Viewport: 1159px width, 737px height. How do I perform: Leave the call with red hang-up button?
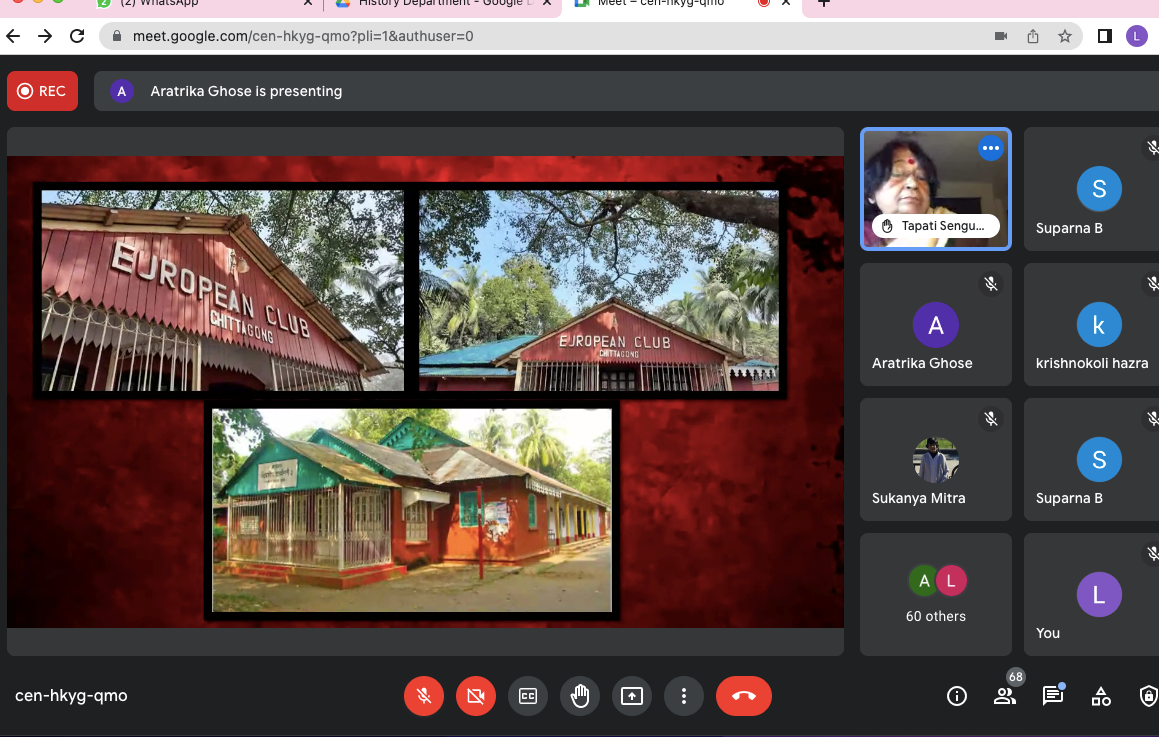pyautogui.click(x=744, y=696)
